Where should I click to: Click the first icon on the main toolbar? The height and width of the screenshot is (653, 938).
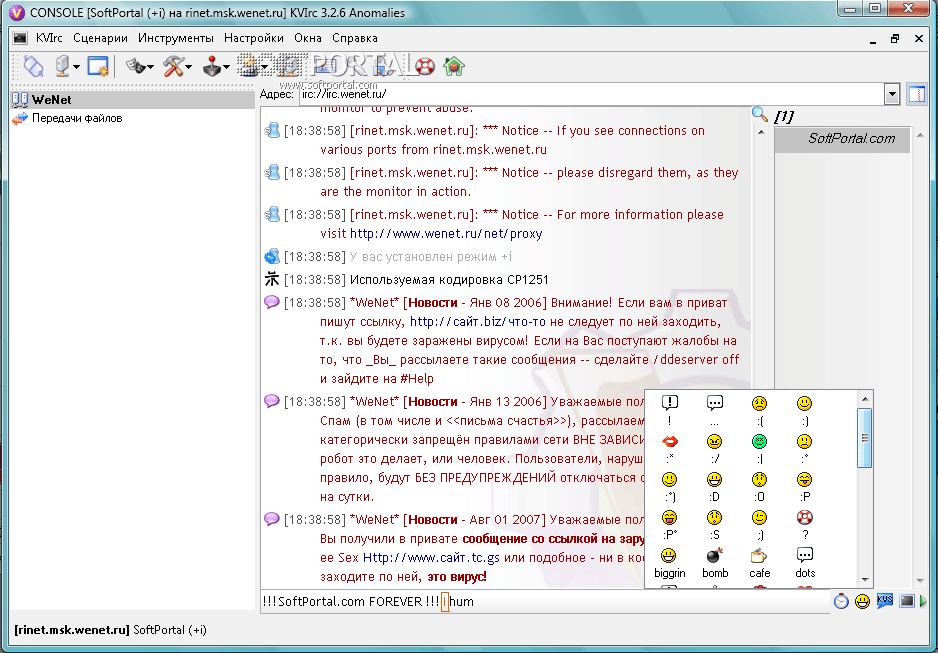click(34, 66)
